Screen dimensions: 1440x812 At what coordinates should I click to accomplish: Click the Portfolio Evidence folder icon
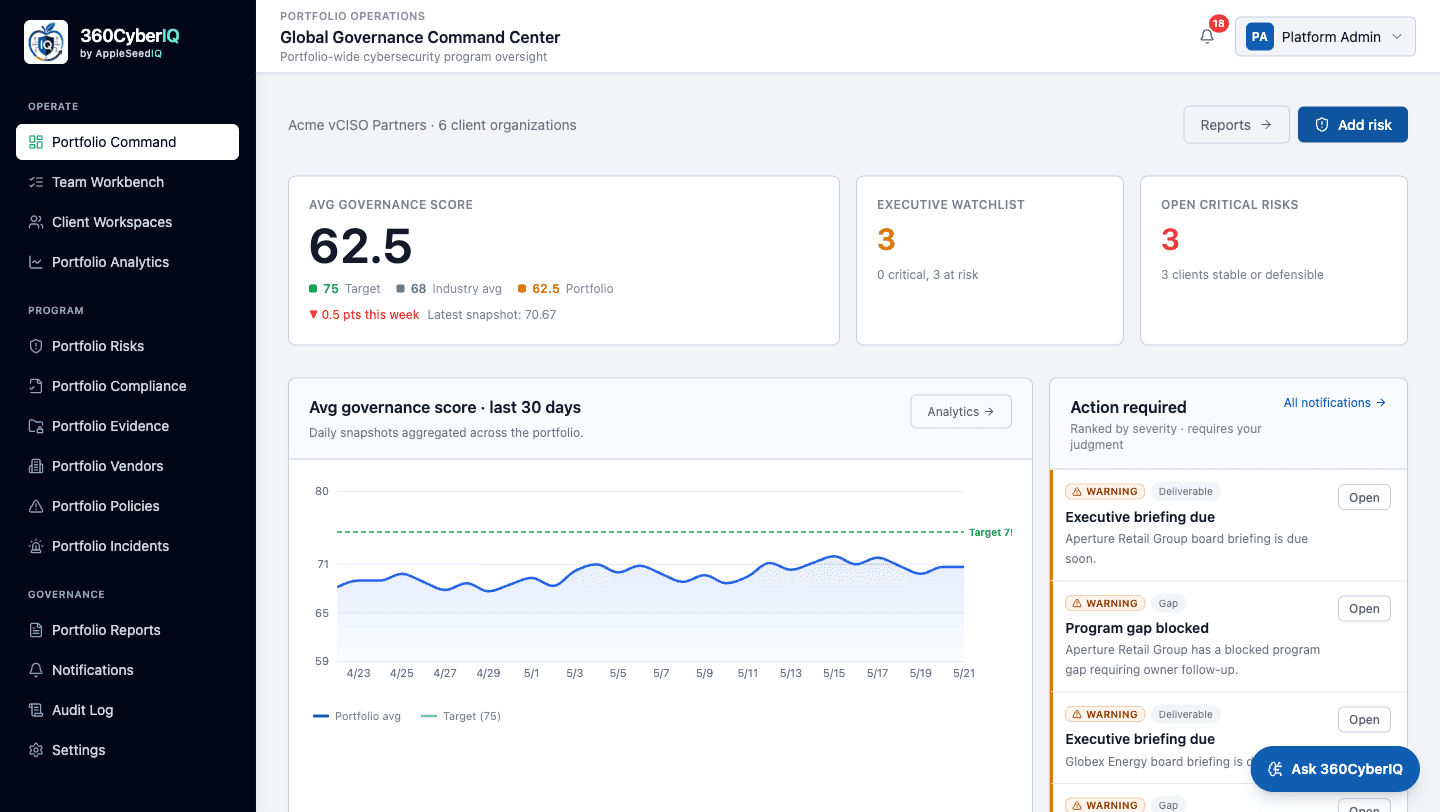[36, 426]
